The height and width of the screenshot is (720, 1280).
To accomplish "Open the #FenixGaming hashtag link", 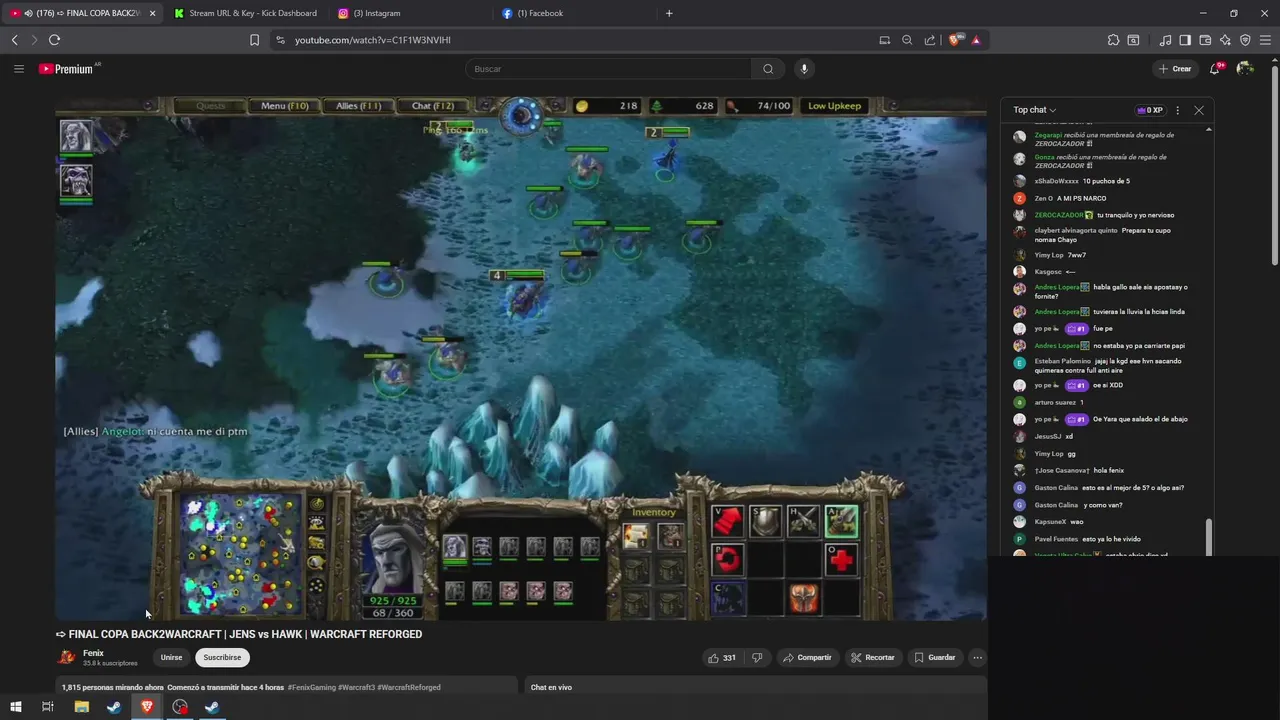I will [311, 687].
